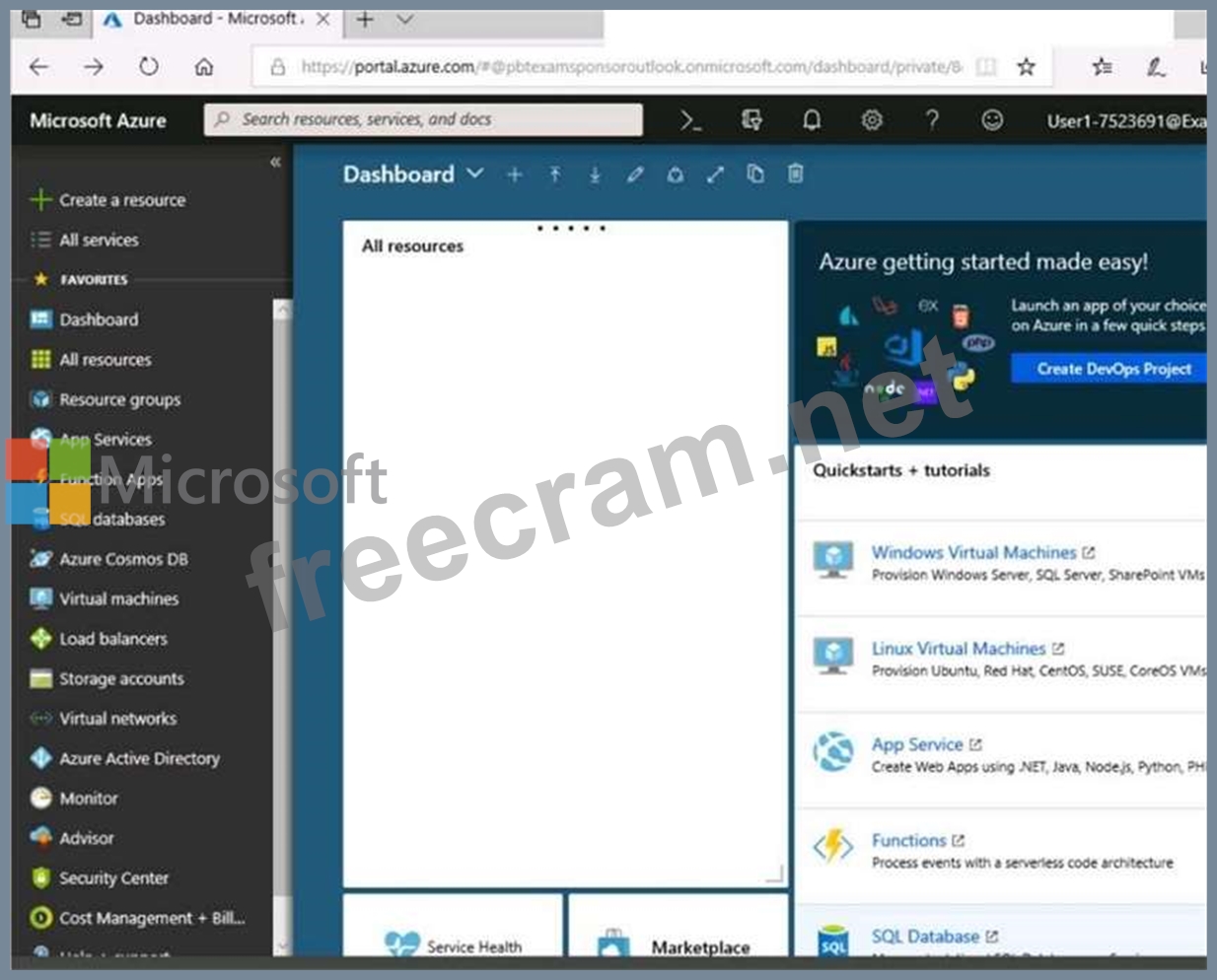Open SQL Database quickstart link
The image size is (1217, 980).
(x=925, y=936)
